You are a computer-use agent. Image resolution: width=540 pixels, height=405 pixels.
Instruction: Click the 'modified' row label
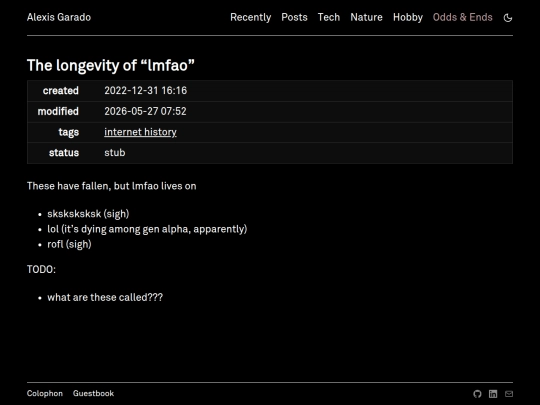pyautogui.click(x=58, y=111)
